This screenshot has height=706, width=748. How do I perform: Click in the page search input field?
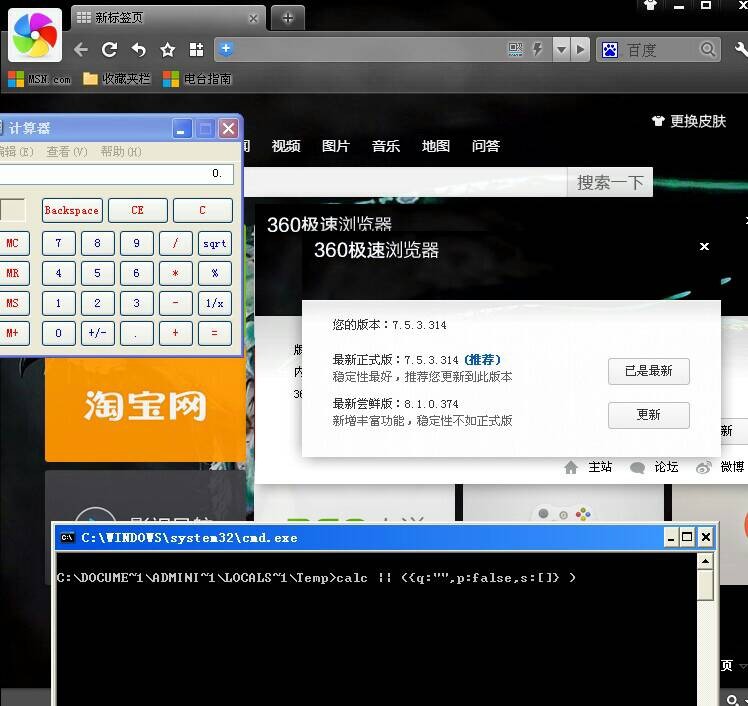click(x=405, y=182)
